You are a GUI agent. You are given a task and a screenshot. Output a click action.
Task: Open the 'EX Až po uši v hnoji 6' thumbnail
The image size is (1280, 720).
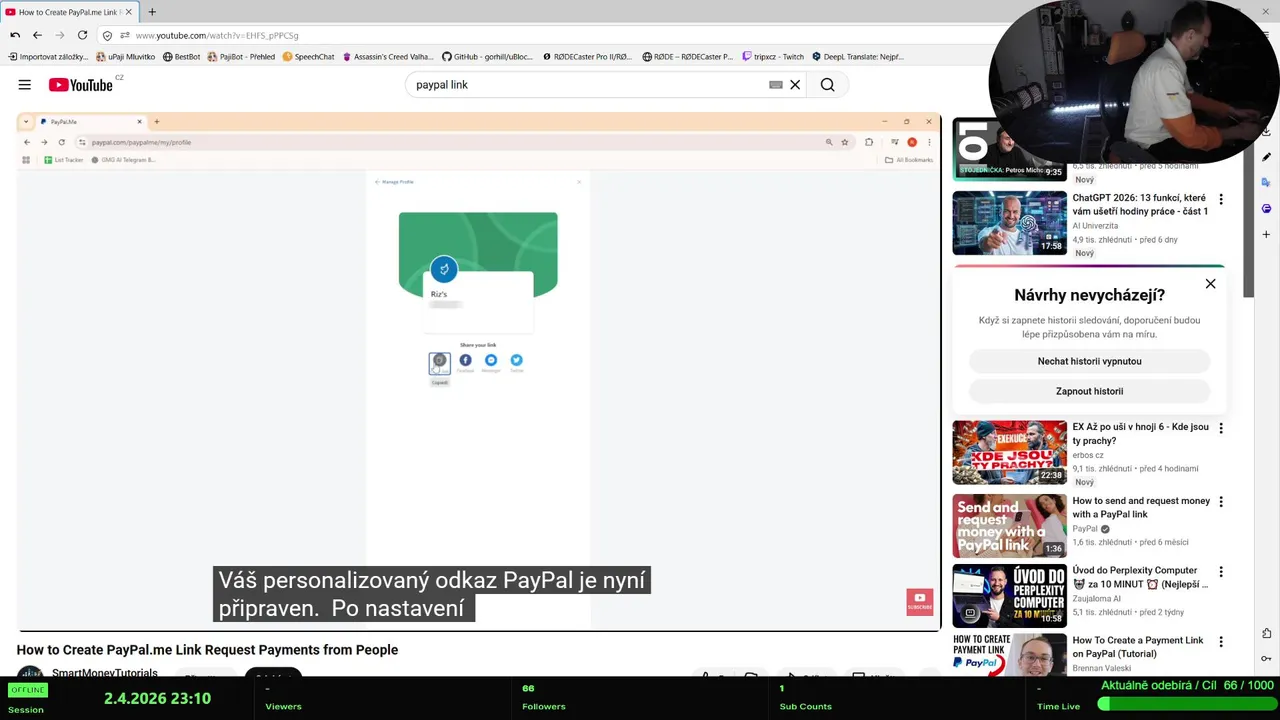[1009, 452]
